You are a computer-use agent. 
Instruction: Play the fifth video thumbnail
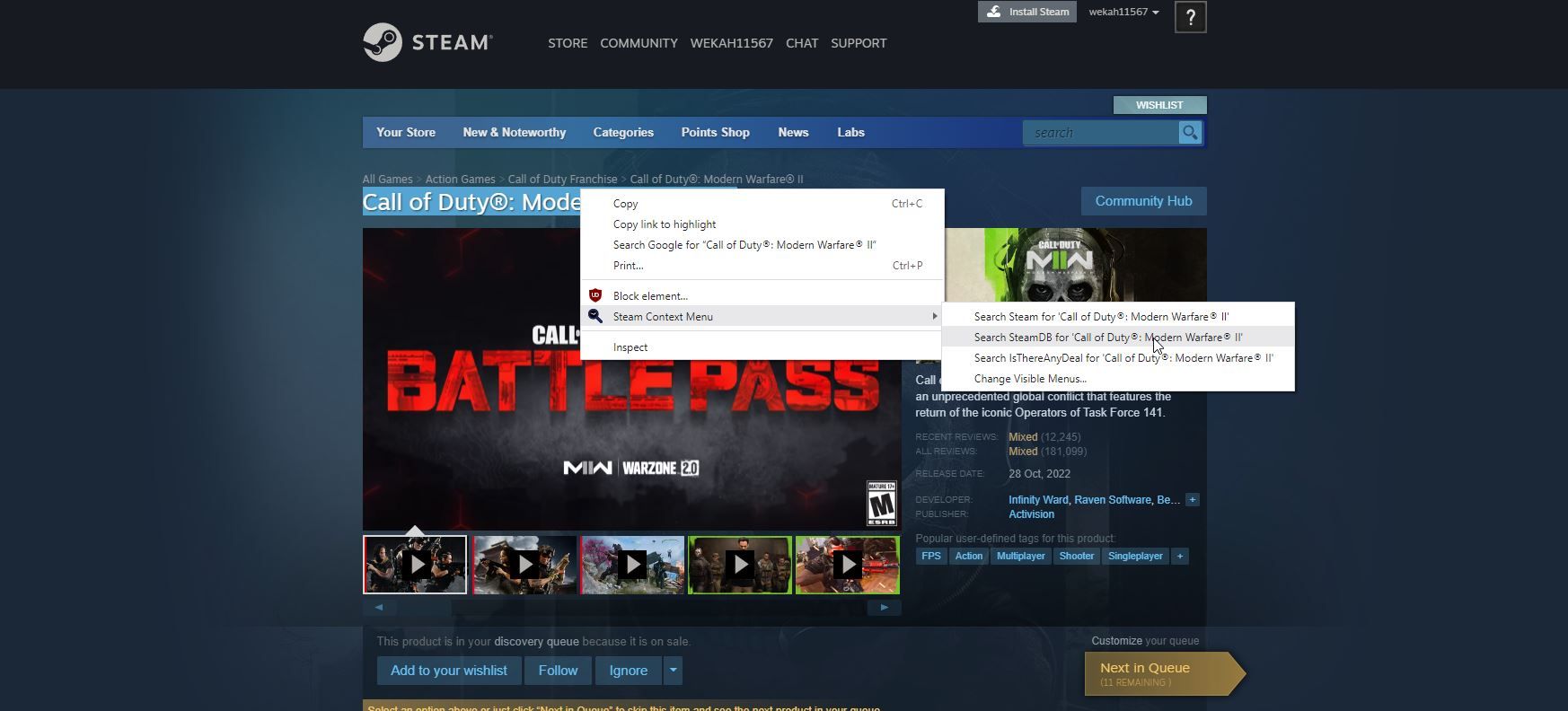point(848,565)
